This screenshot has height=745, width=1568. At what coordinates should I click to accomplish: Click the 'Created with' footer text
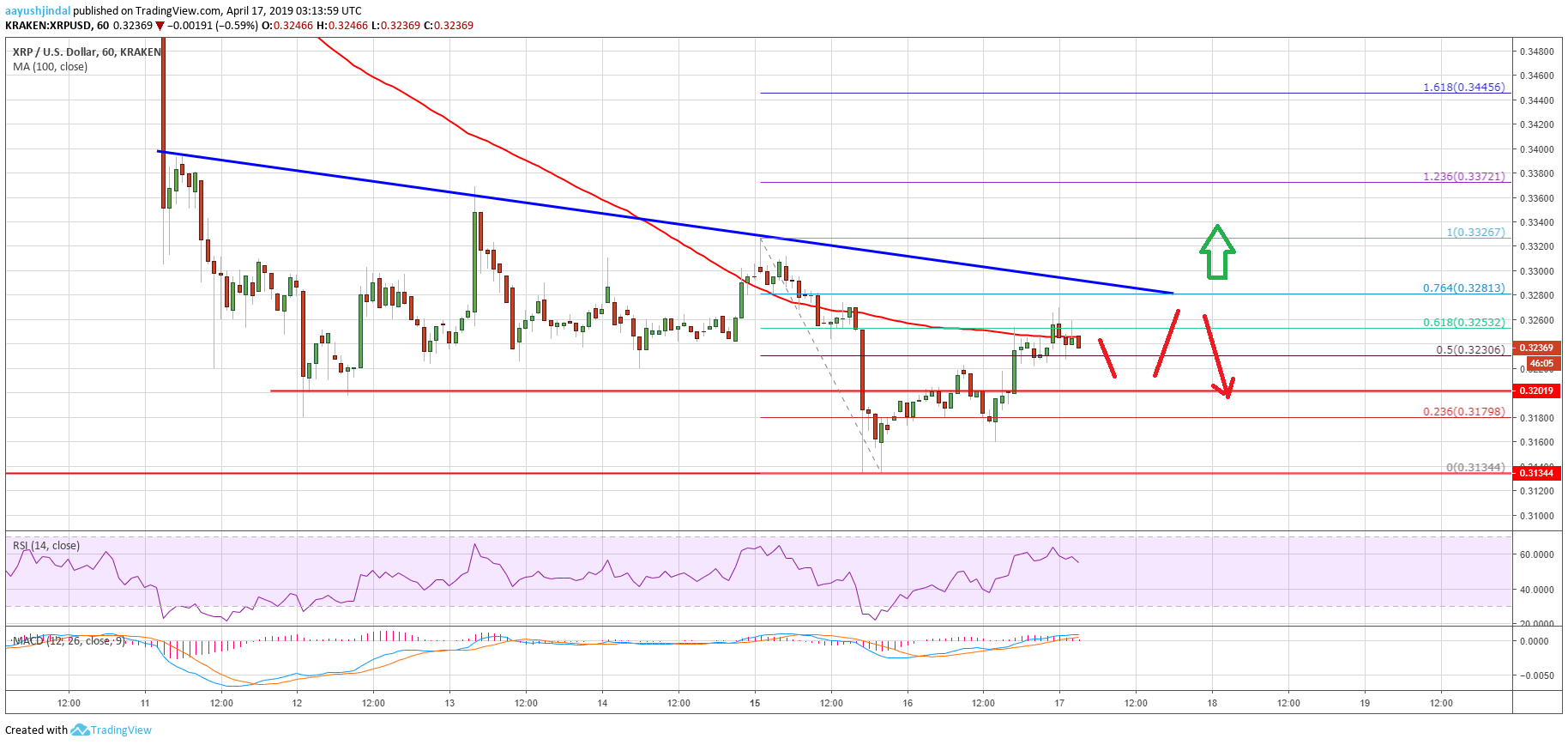pyautogui.click(x=36, y=730)
